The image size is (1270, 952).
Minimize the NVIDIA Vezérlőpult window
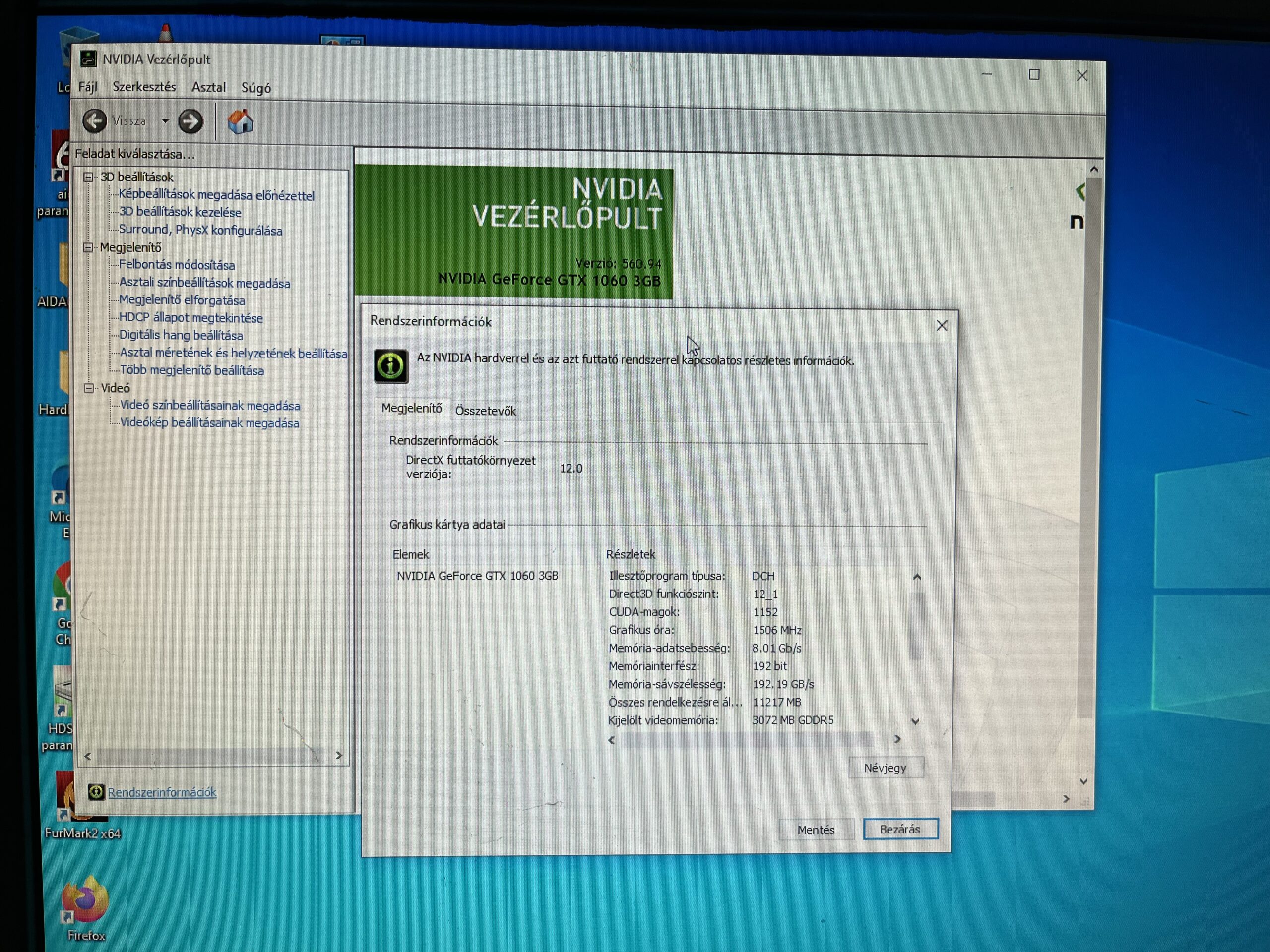tap(987, 74)
